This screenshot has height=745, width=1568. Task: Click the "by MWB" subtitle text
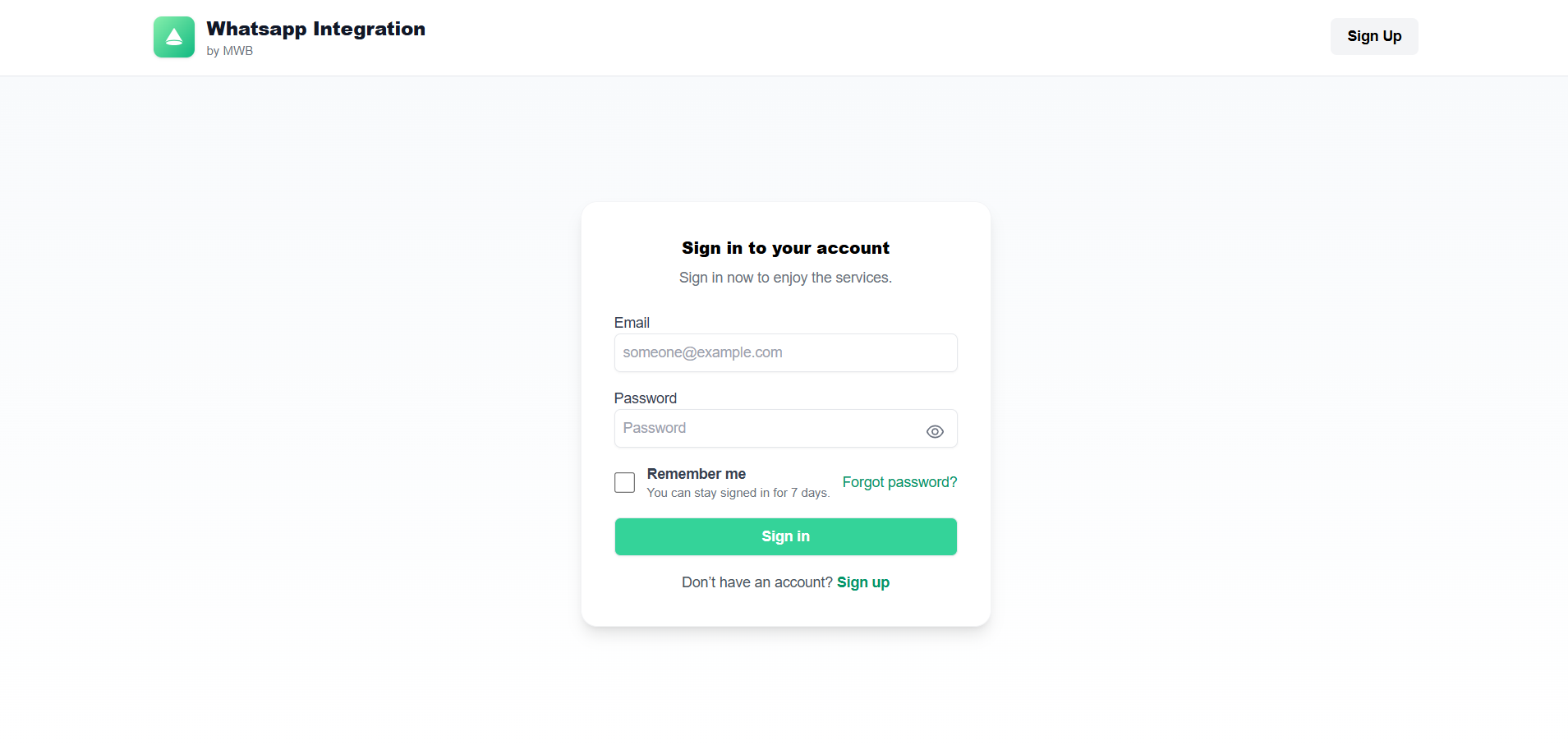click(229, 51)
